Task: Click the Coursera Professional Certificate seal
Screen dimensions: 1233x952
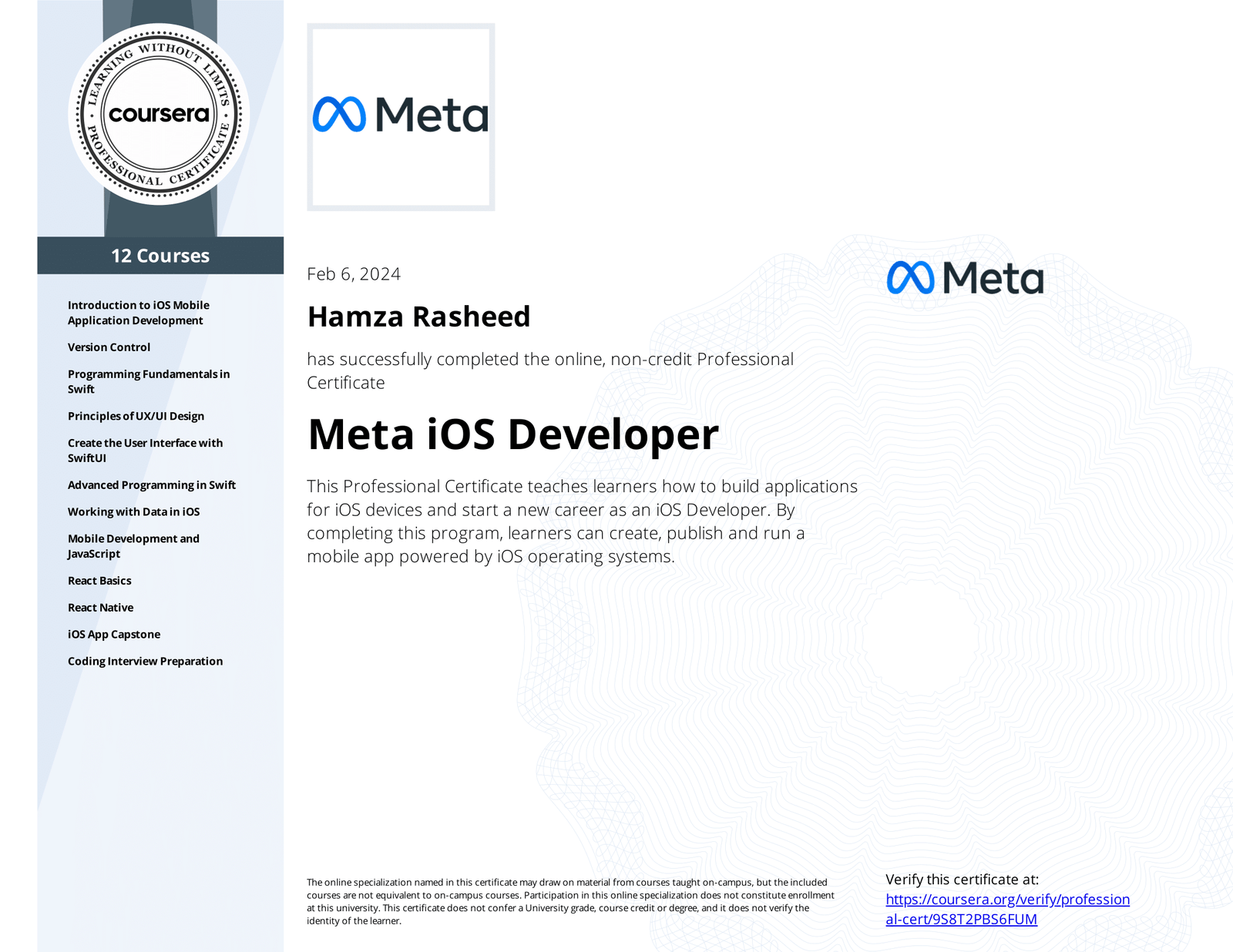Action: [x=160, y=114]
